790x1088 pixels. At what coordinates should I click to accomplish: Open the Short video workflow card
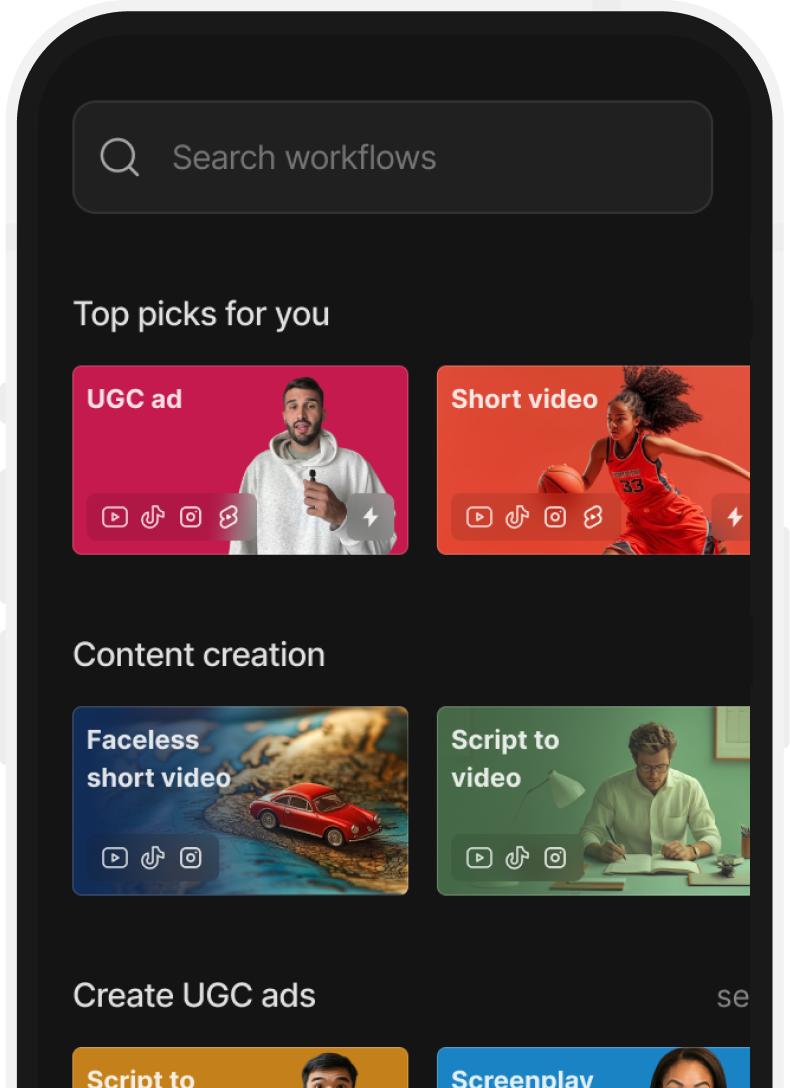click(594, 460)
